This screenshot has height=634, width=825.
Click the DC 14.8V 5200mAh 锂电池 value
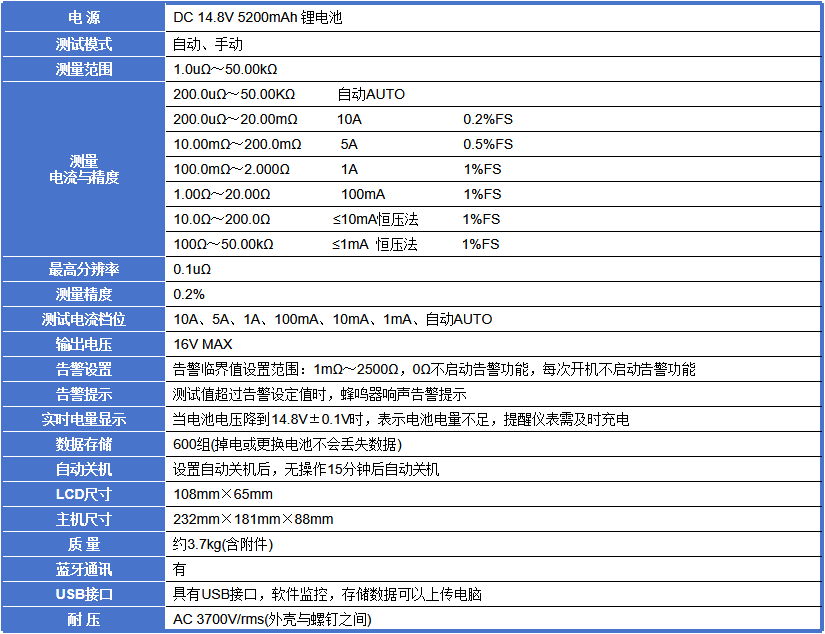click(258, 19)
